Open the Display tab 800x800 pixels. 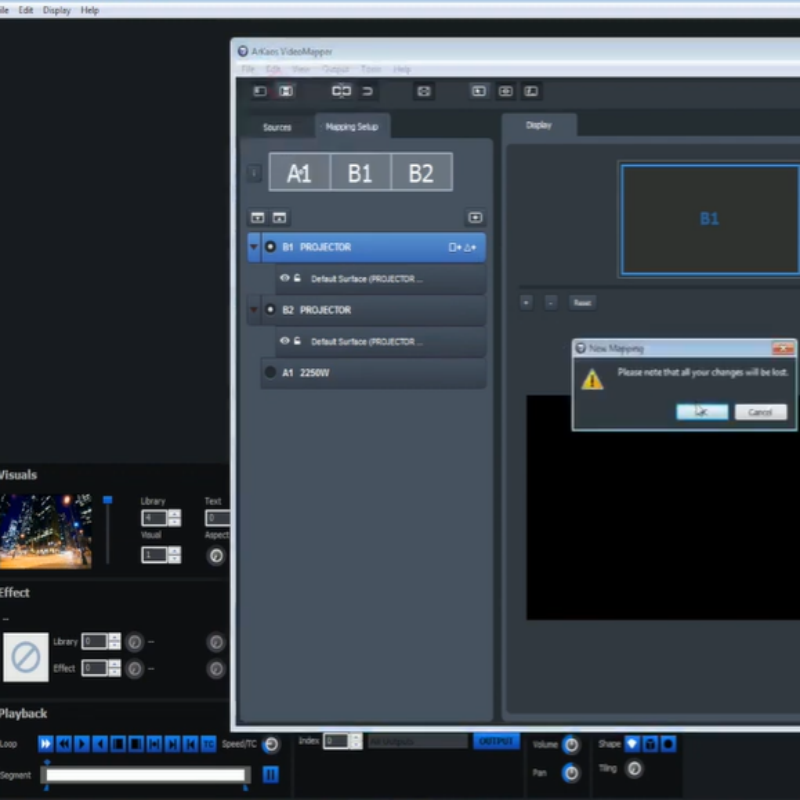539,125
